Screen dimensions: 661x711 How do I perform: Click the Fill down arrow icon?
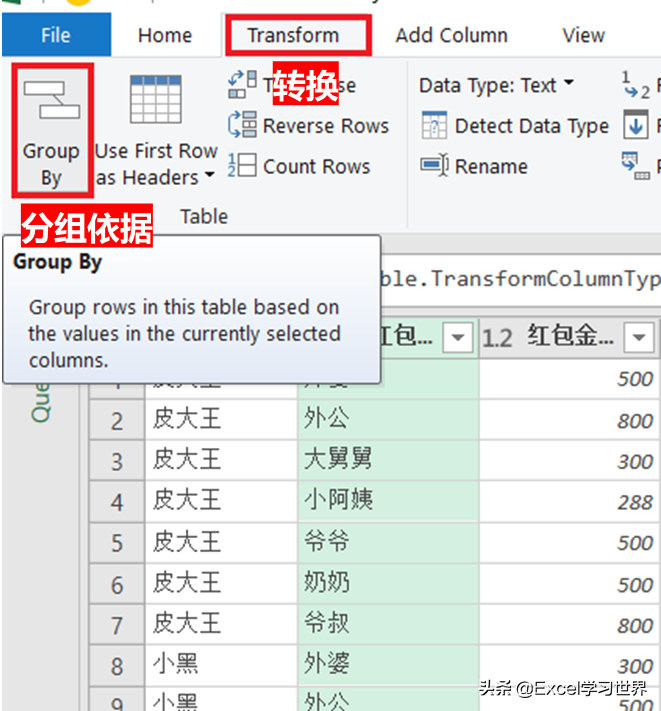[636, 124]
